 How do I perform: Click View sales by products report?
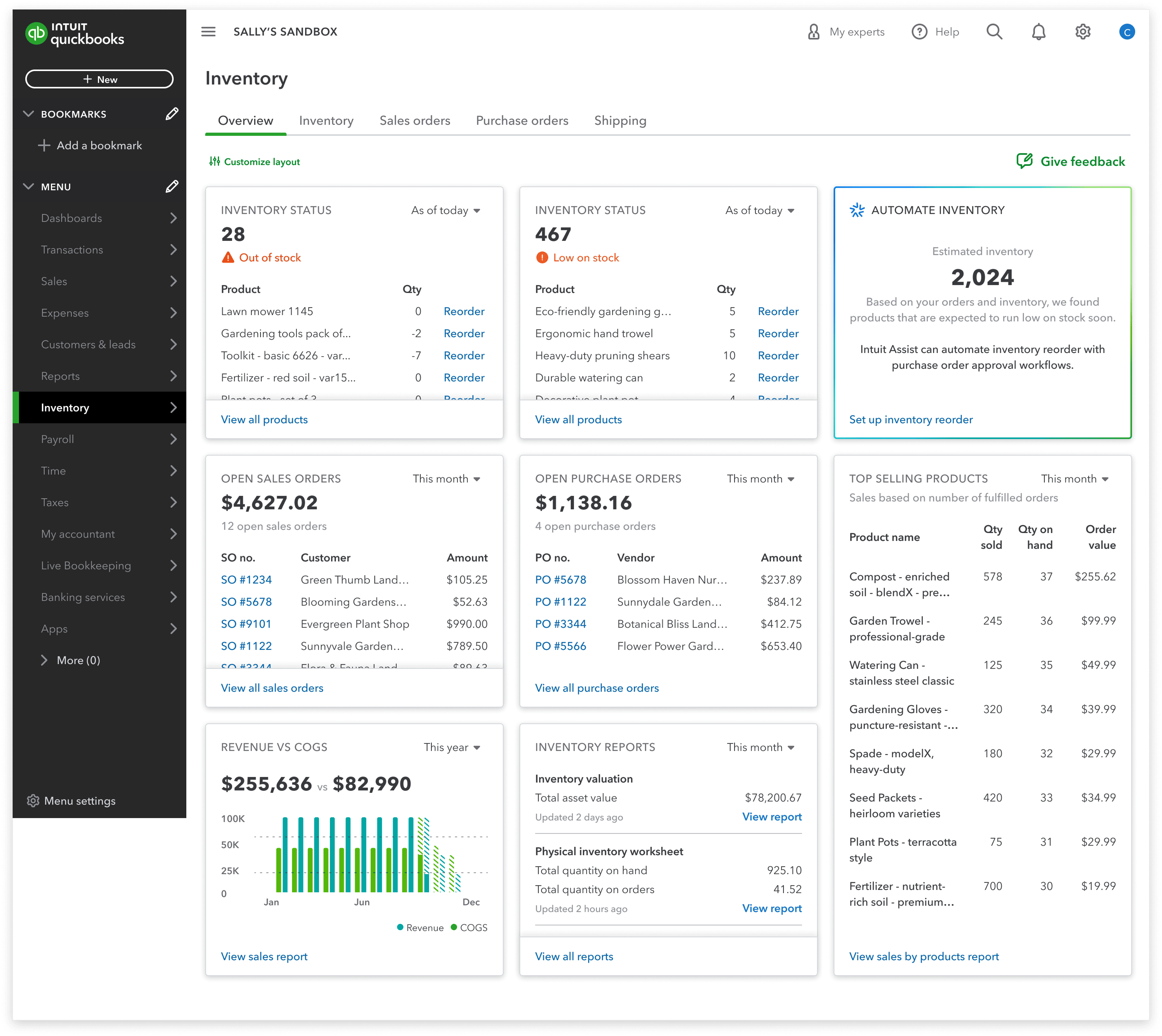pyautogui.click(x=924, y=956)
